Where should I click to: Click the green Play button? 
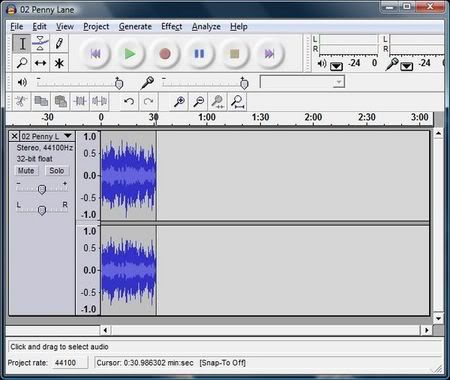tap(130, 54)
